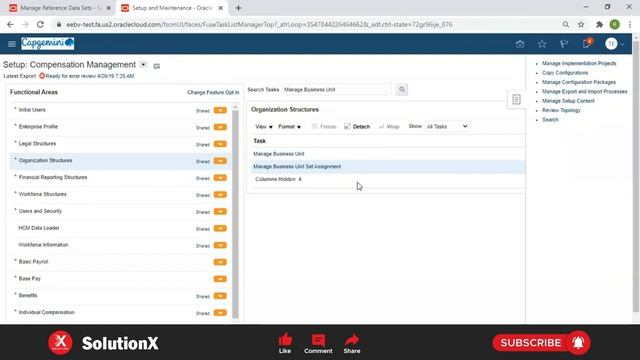The image size is (640, 360).
Task: Select the Basic Payroll functional area
Action: click(x=33, y=262)
